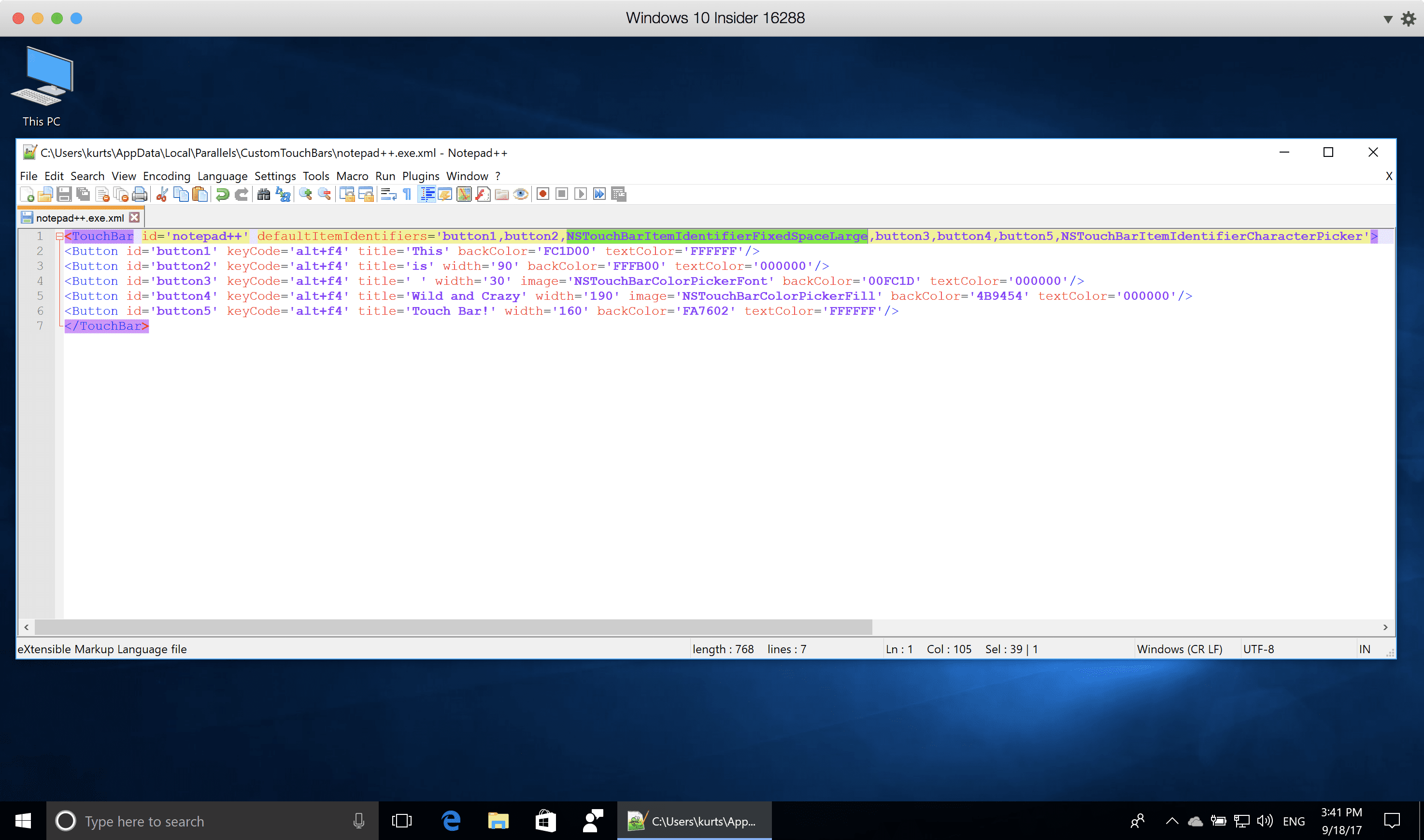
Task: Create a new file with the New toolbar icon
Action: pos(27,194)
